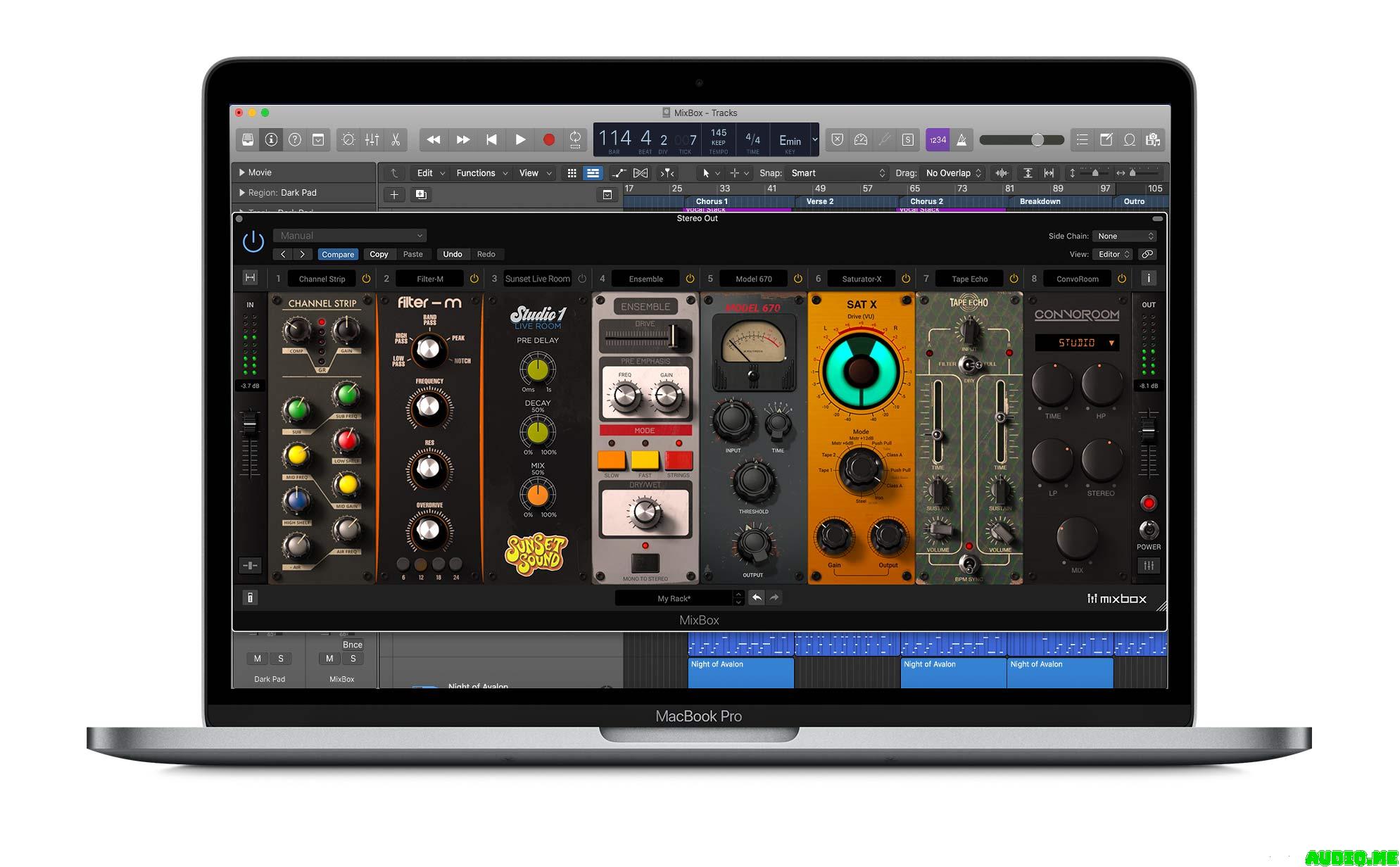Image resolution: width=1400 pixels, height=867 pixels.
Task: Open the Manual preset dropdown
Action: 350,236
